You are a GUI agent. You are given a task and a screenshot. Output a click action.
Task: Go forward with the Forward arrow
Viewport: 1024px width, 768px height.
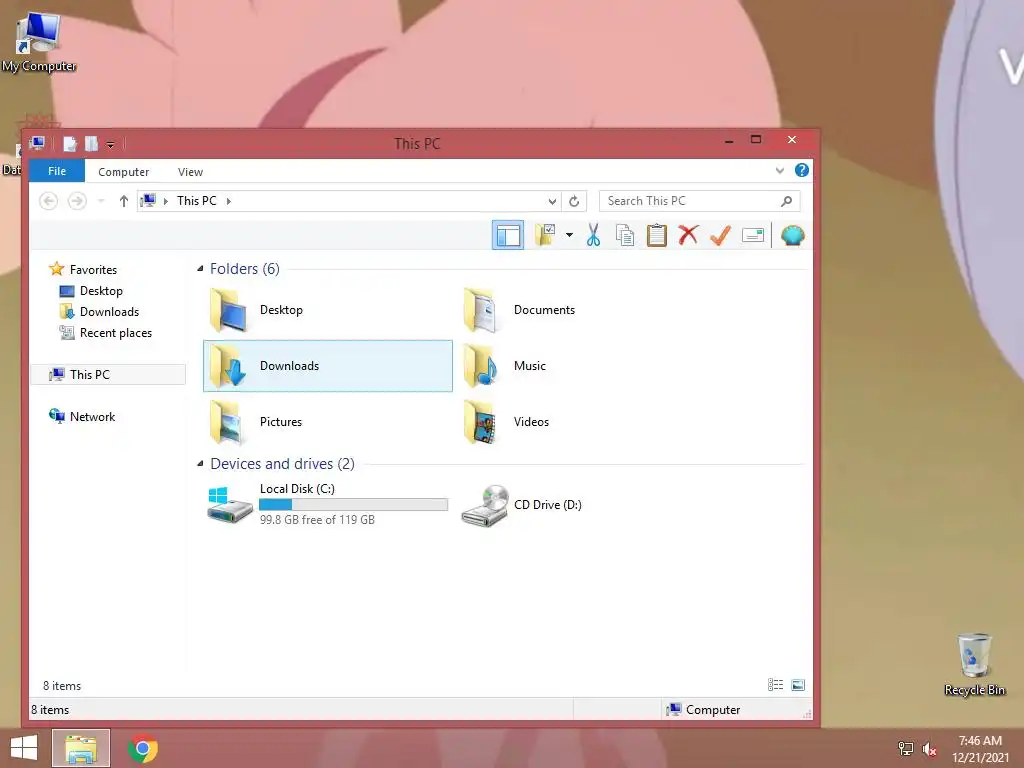coord(77,201)
